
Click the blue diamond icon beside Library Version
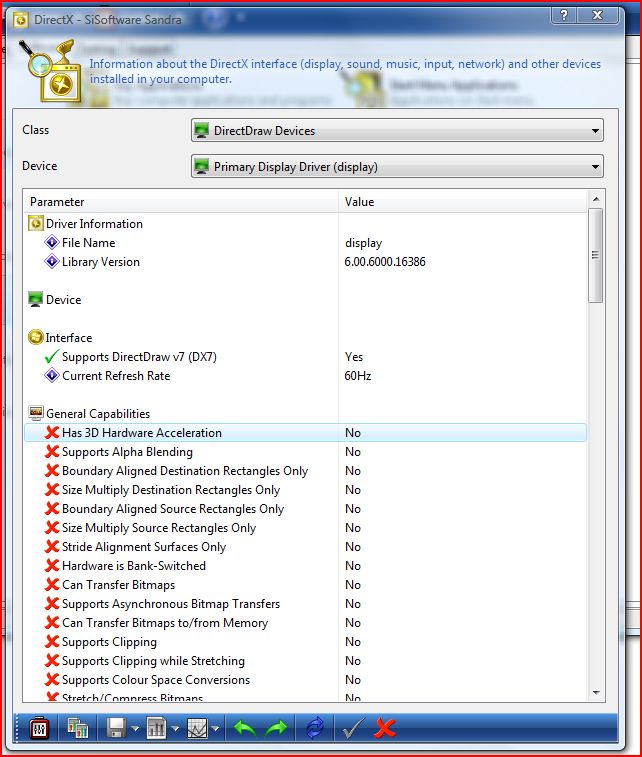coord(52,261)
